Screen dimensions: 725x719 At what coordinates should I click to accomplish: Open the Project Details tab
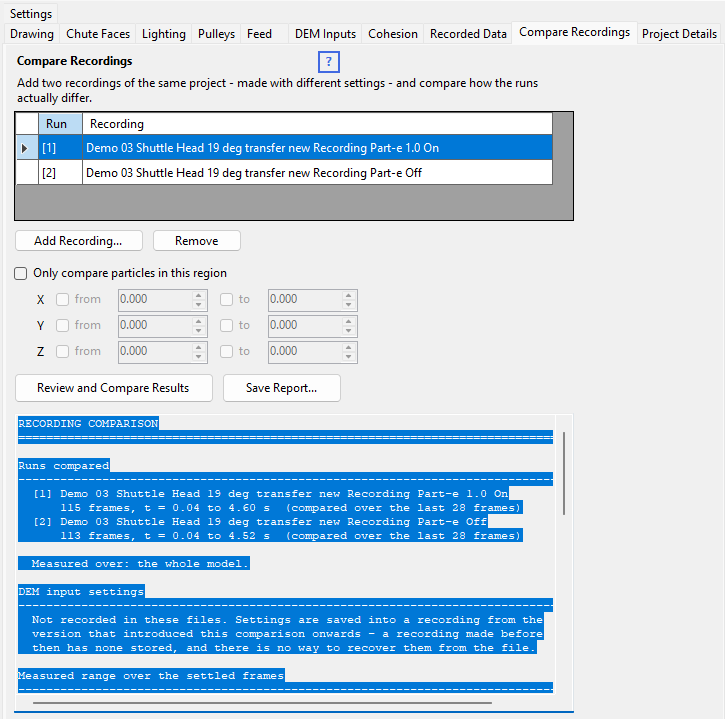pos(679,34)
